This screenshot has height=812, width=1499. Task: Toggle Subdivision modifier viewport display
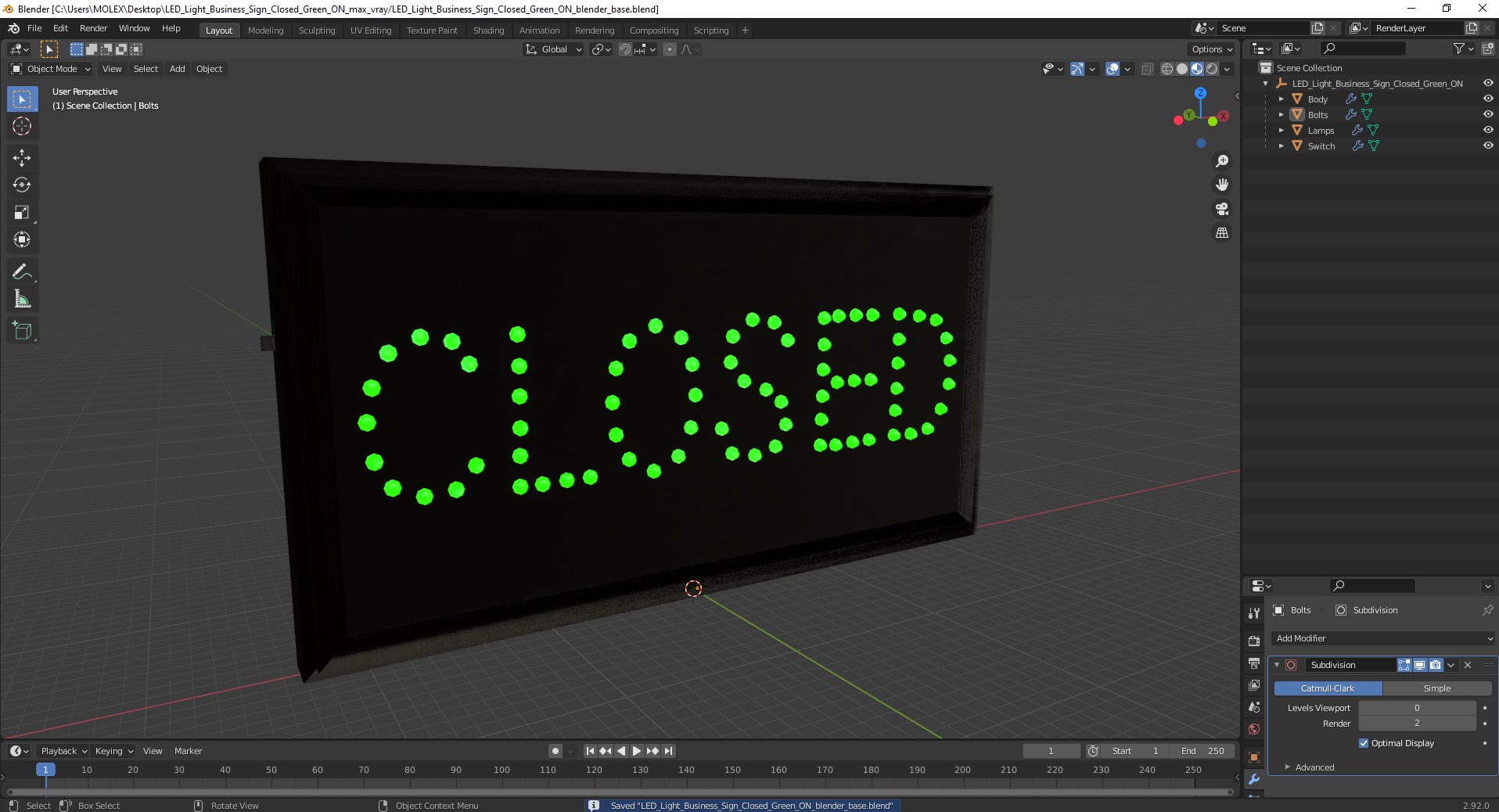point(1419,665)
